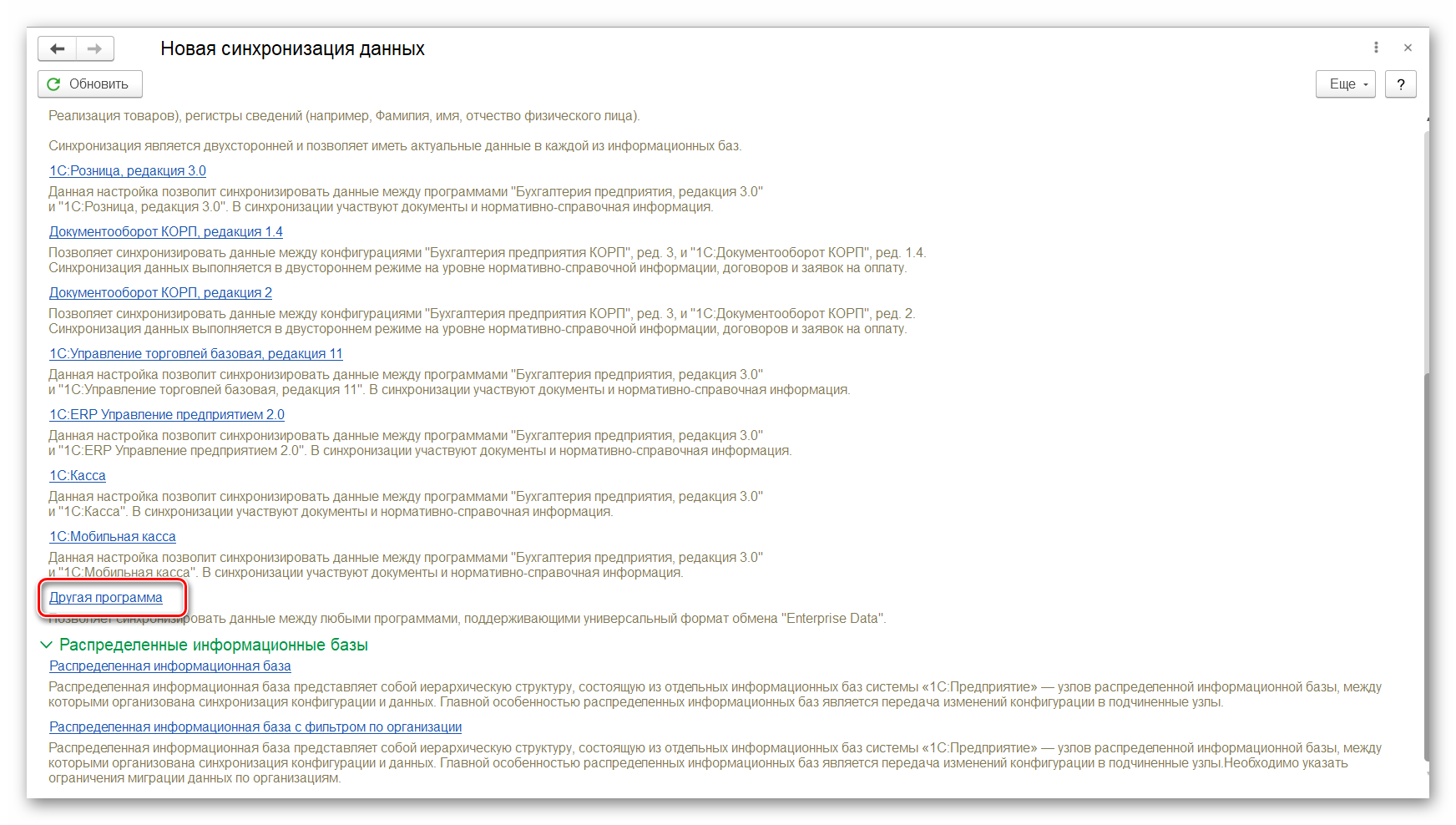Go back with the left arrow button

(58, 48)
